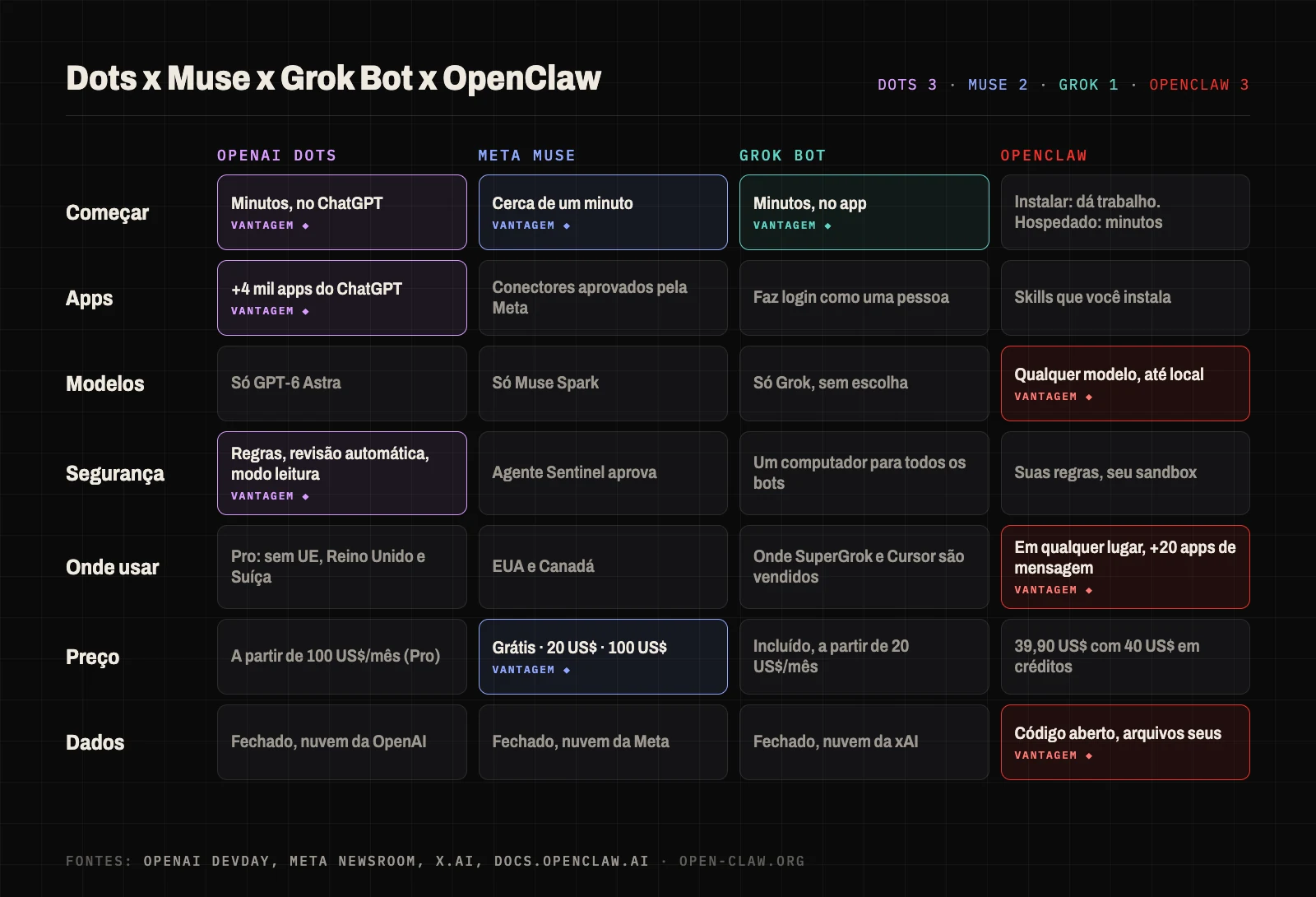Click VANTAGEM badge under Grátis · 20 US$
Screen dimensions: 1316x897
point(531,670)
